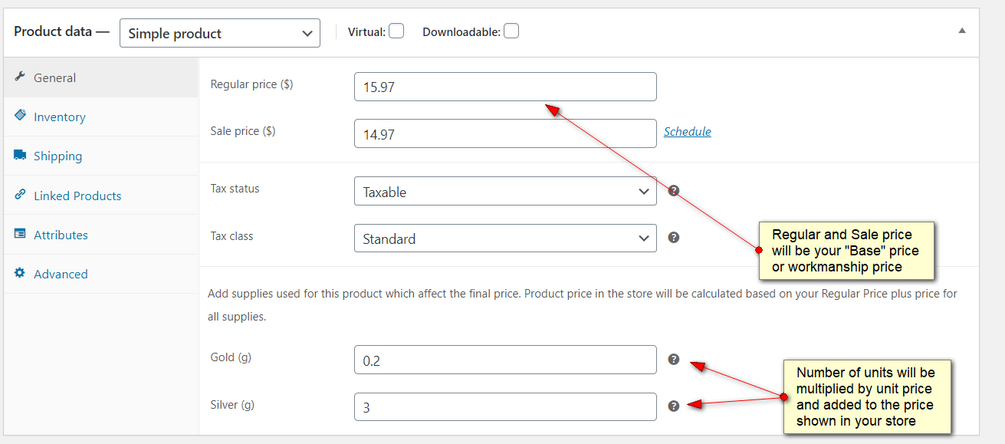The image size is (1005, 444).
Task: Click the help icon next to Tax class
Action: pyautogui.click(x=674, y=238)
